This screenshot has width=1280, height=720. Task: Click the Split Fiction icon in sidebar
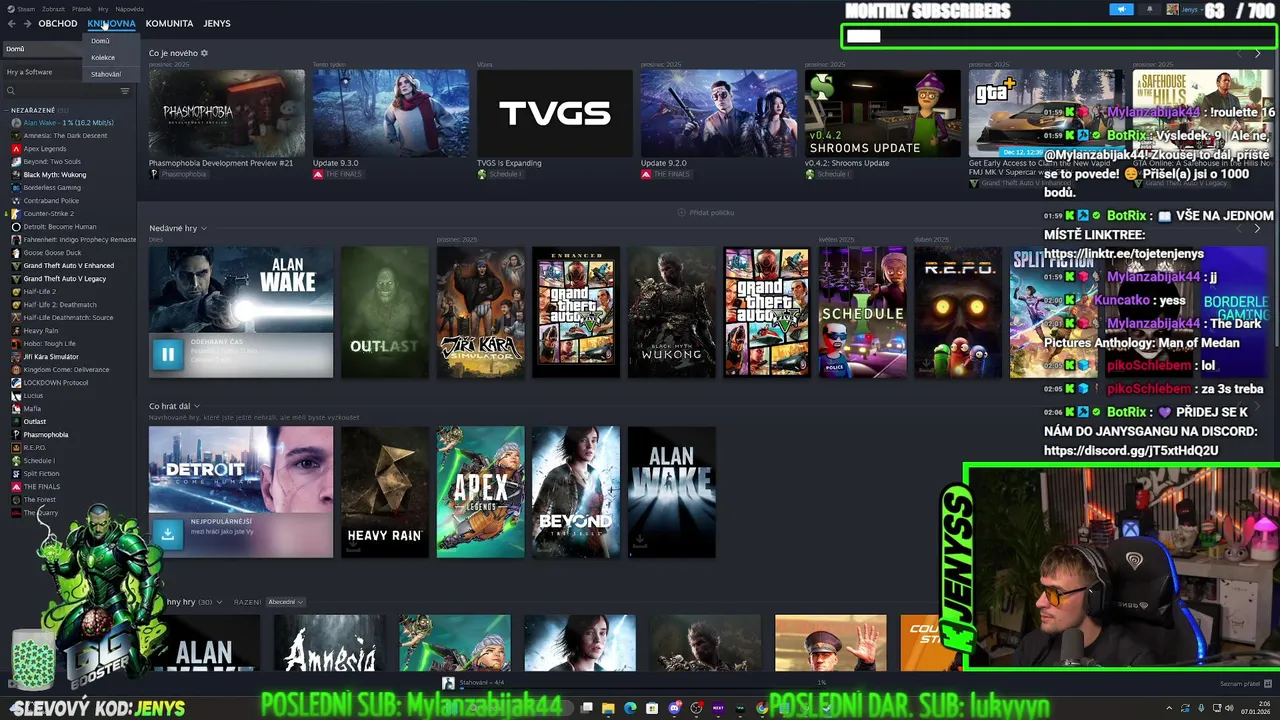(x=16, y=473)
